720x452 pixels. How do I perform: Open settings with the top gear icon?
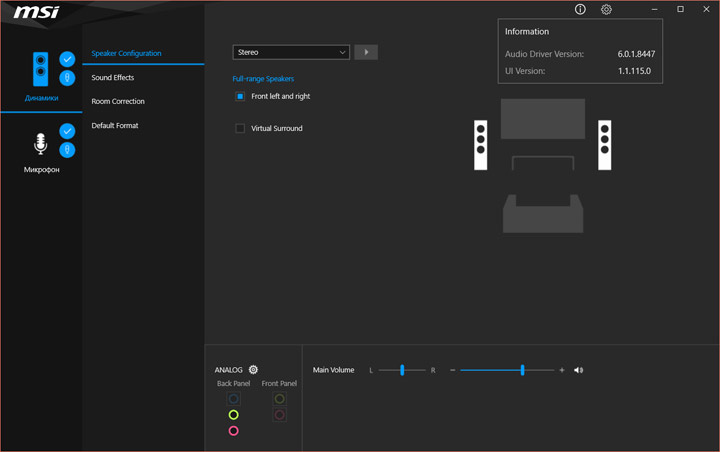tap(606, 9)
